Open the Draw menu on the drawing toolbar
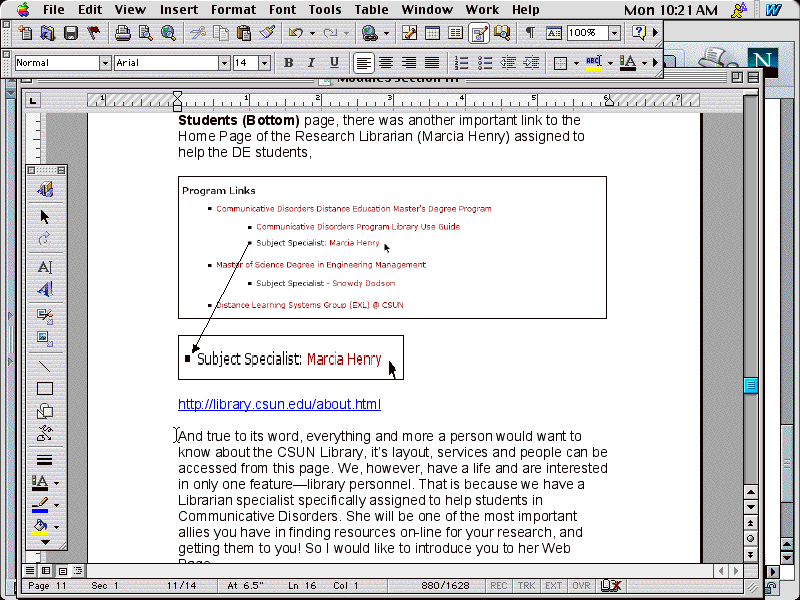Screen dimensions: 800x600 click(x=45, y=190)
